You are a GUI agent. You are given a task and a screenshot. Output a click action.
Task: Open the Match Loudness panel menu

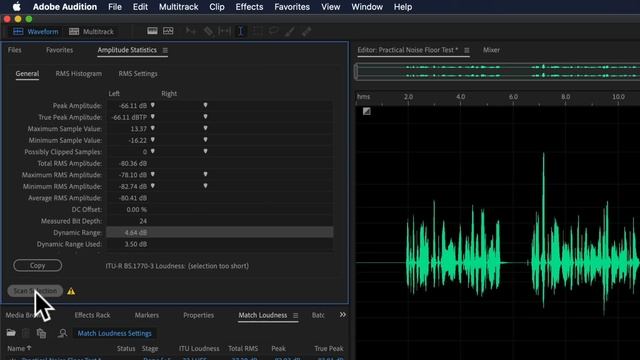pyautogui.click(x=296, y=316)
